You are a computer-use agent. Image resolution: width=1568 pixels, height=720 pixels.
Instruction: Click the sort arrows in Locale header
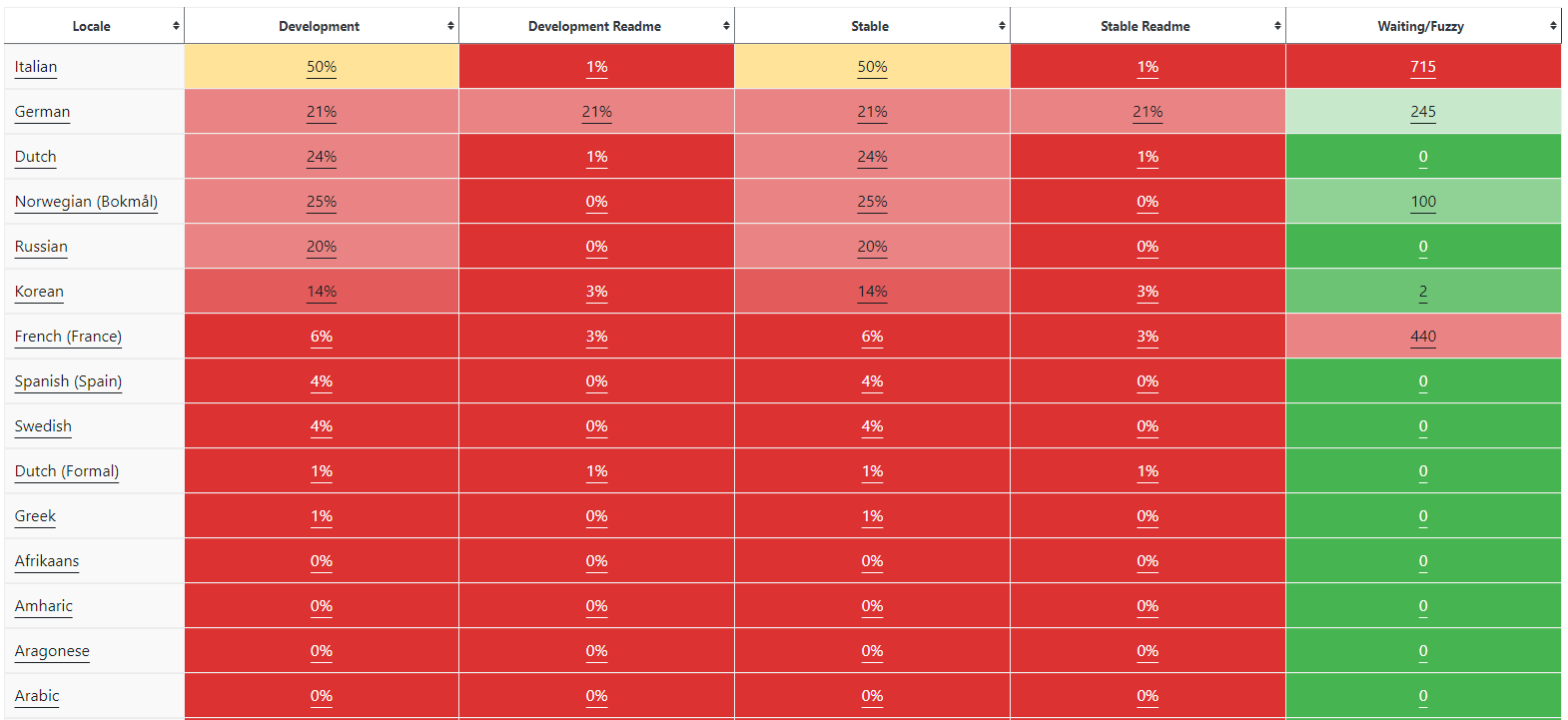click(176, 26)
